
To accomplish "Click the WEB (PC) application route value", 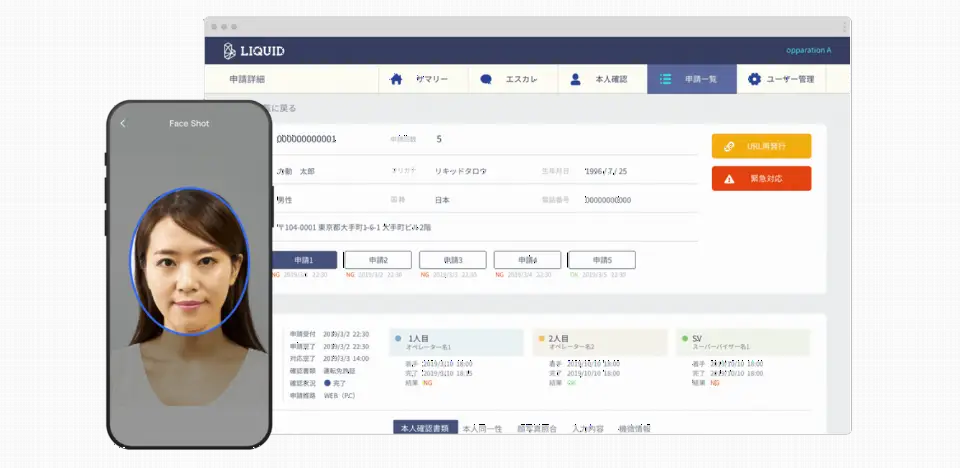I will [339, 396].
